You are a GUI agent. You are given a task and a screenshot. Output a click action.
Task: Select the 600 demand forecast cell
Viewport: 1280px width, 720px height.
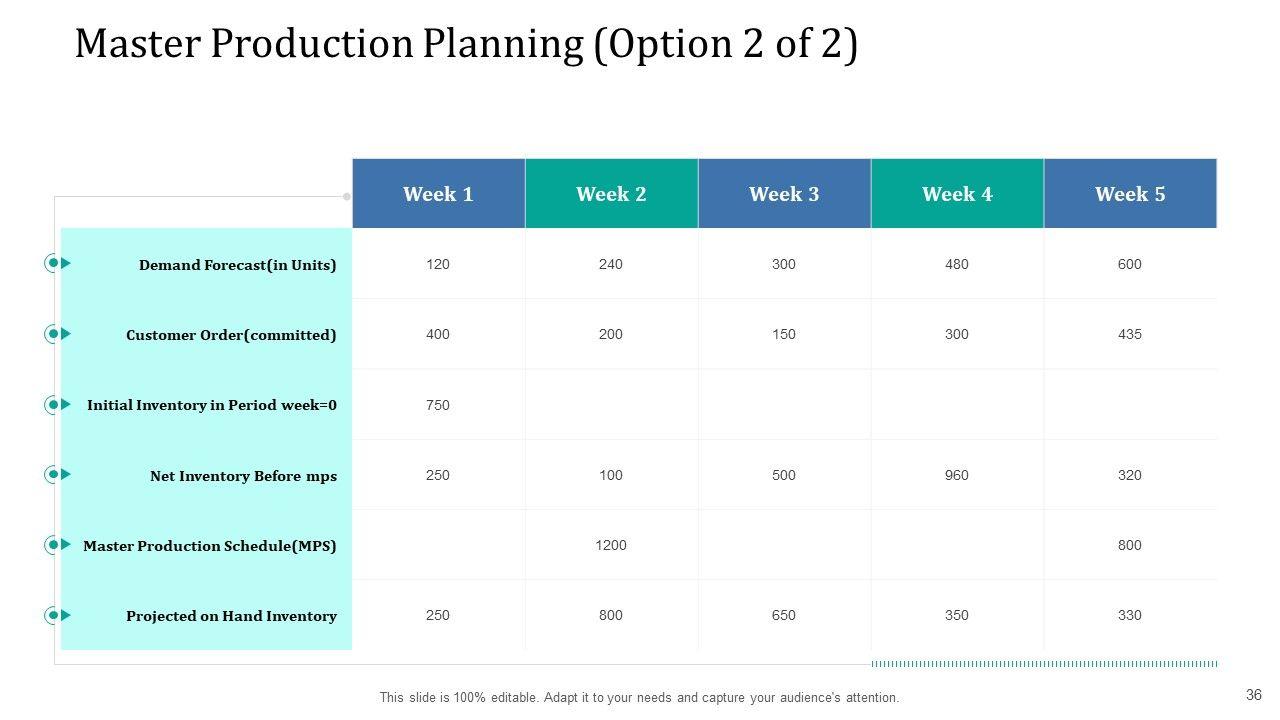(1130, 264)
